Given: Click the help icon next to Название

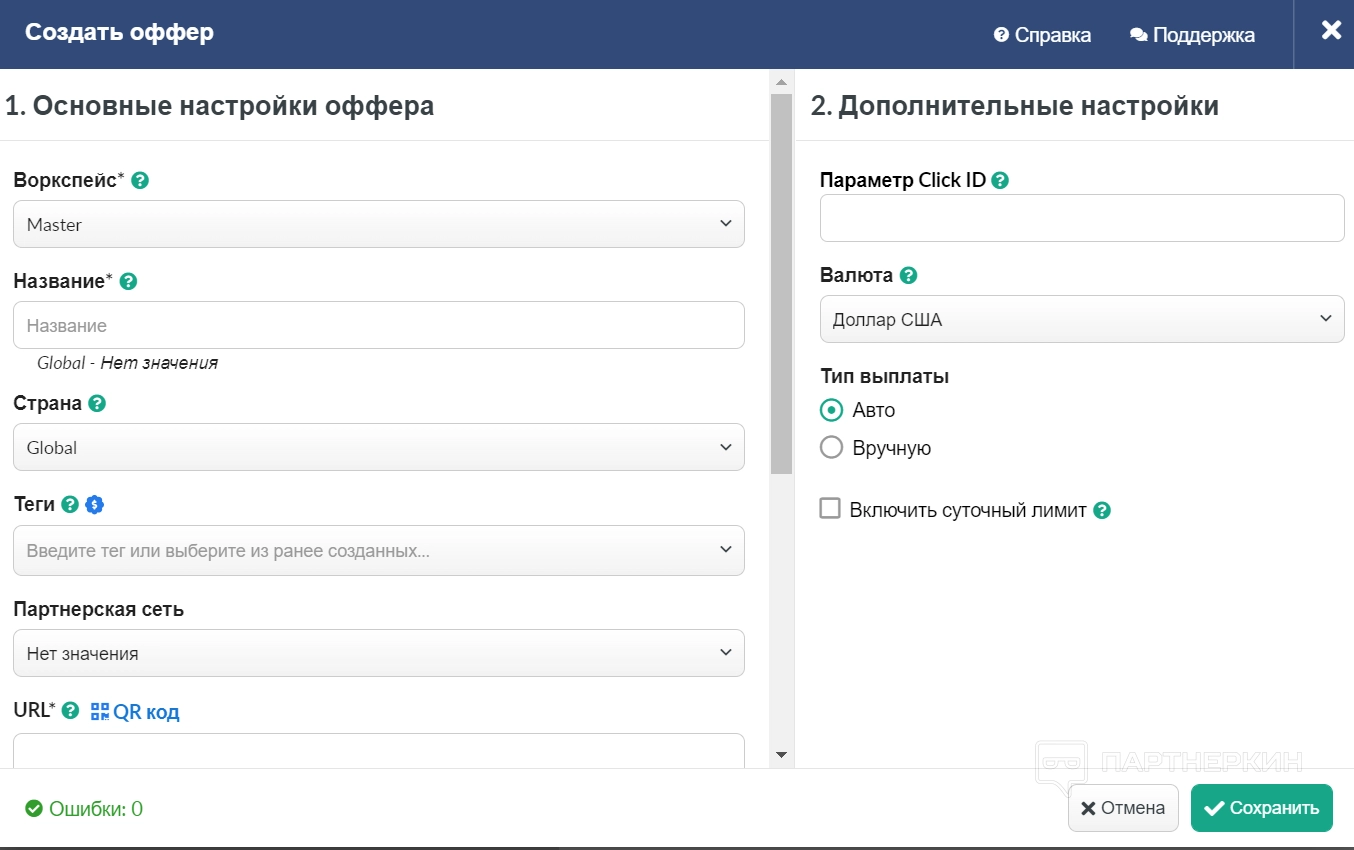Looking at the screenshot, I should pyautogui.click(x=128, y=282).
